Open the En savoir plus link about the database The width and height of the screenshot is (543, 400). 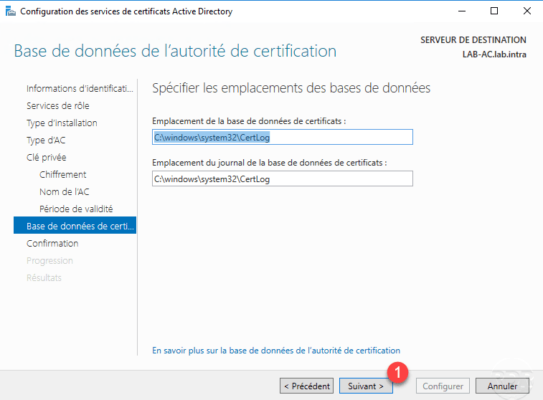(276, 350)
